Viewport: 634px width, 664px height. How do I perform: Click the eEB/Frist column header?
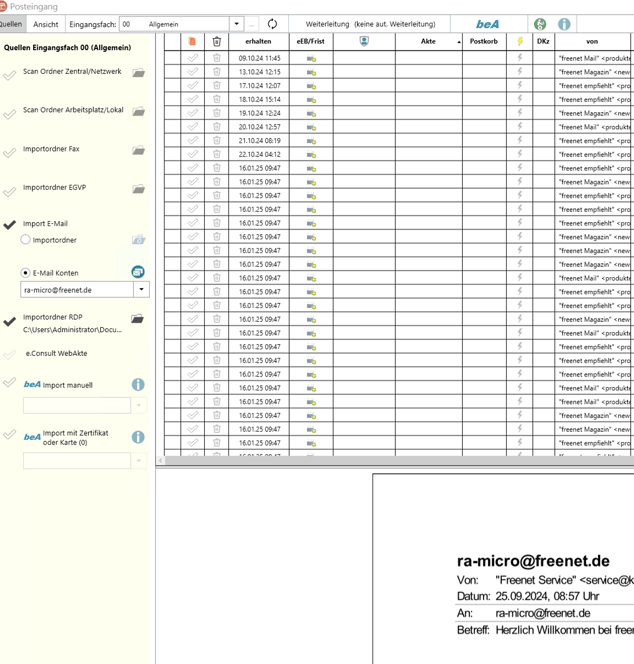310,41
